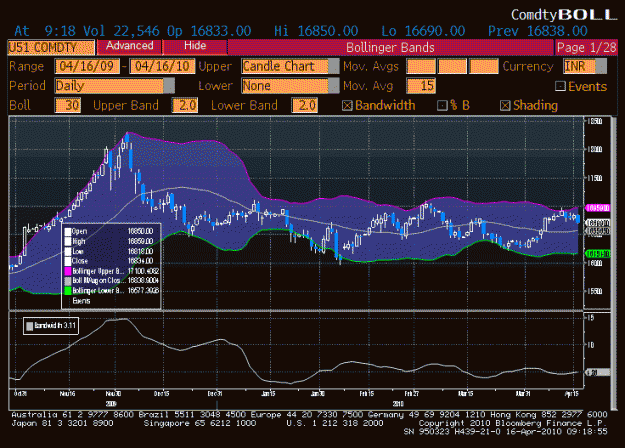Click the Low row in legend
Viewport: 625px width, 448px height.
click(x=109, y=251)
